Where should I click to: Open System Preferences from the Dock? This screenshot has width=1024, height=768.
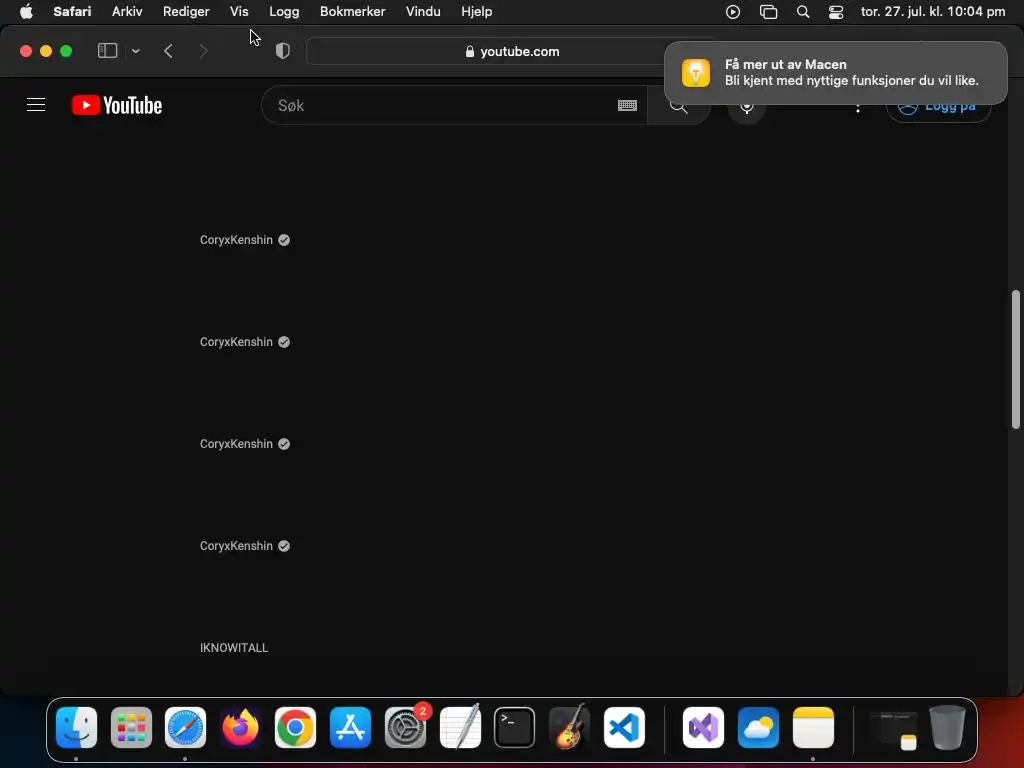(405, 727)
